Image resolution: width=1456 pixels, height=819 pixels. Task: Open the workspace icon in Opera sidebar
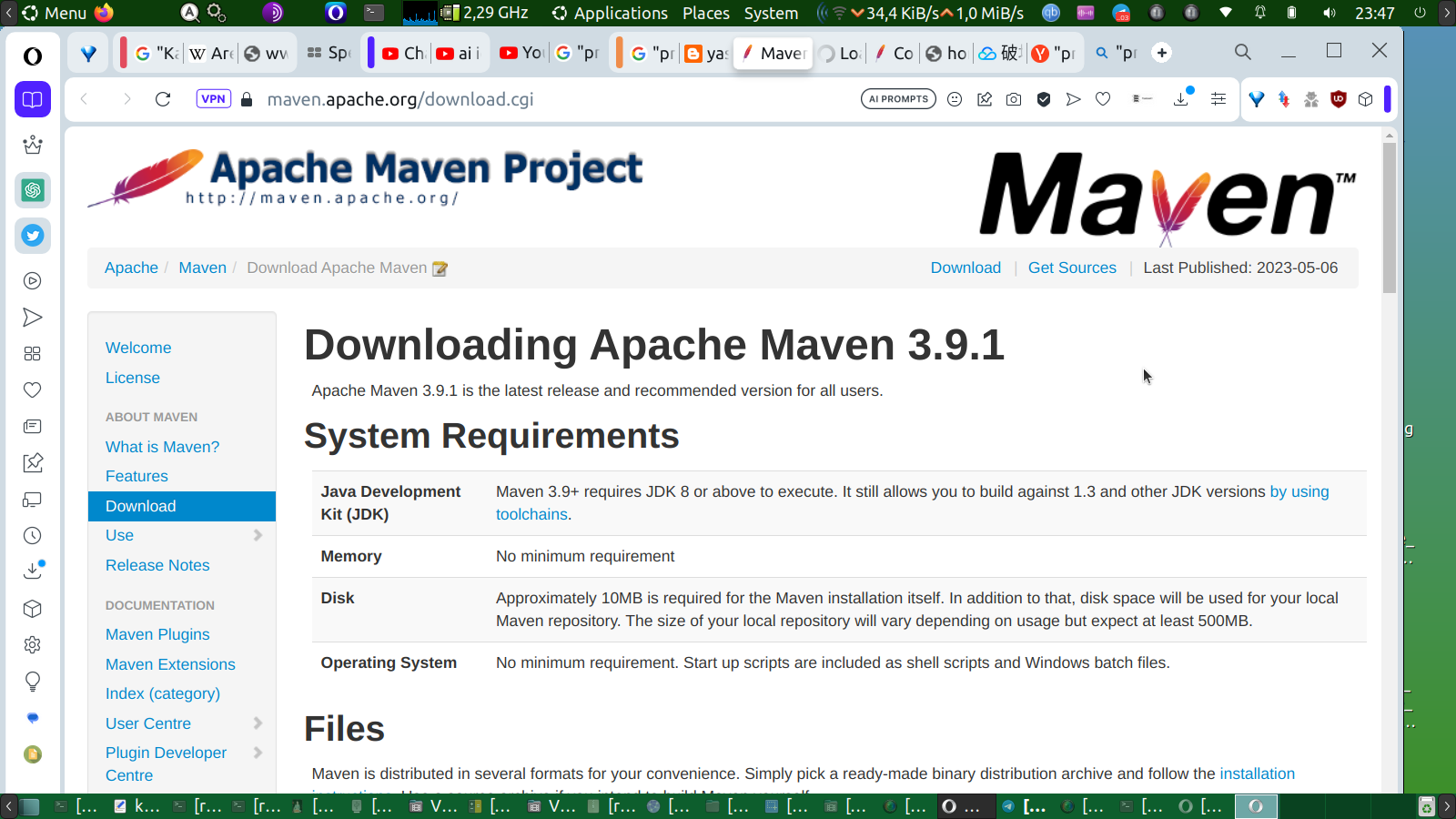point(33,99)
